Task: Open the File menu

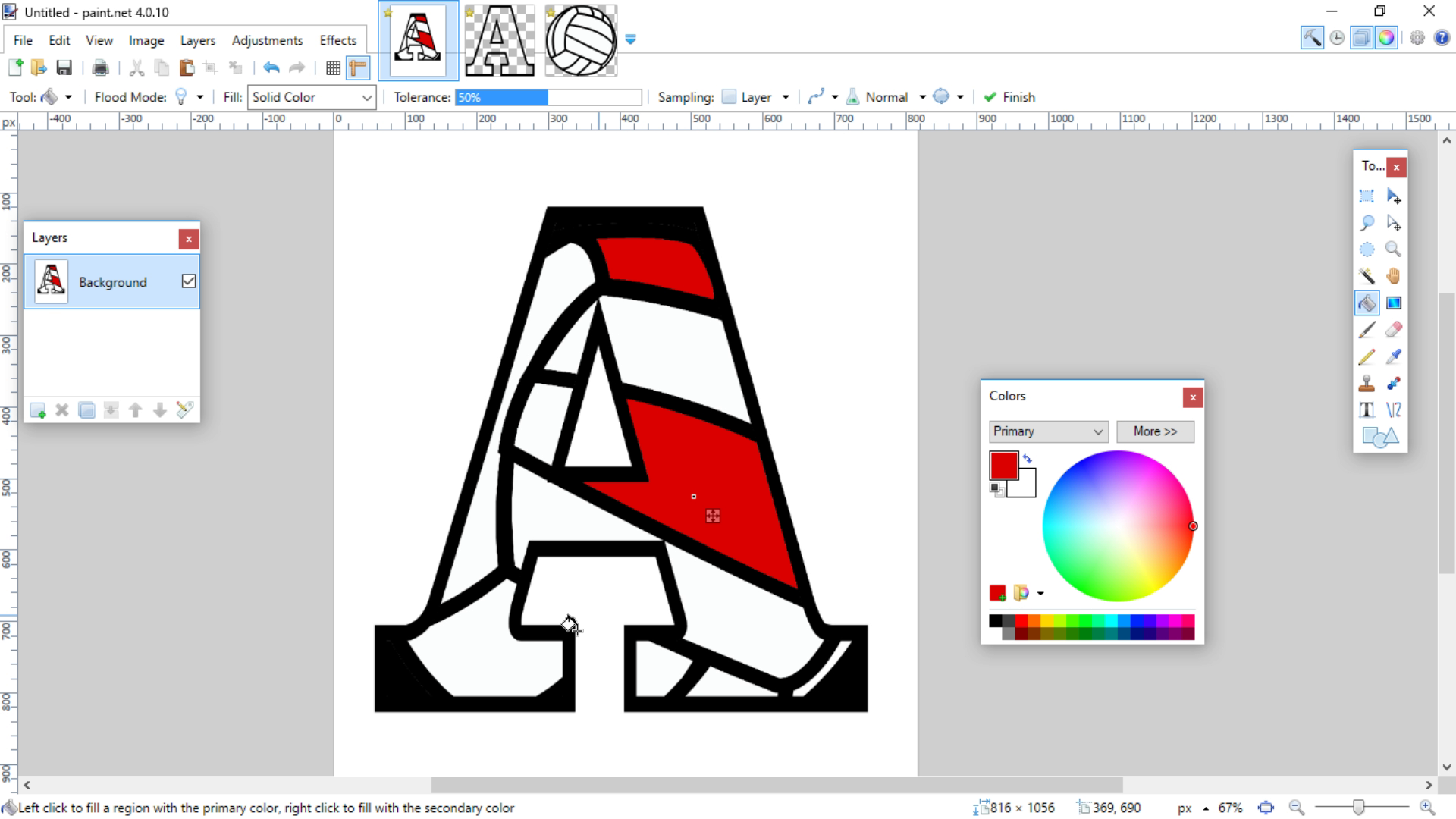Action: pos(23,40)
